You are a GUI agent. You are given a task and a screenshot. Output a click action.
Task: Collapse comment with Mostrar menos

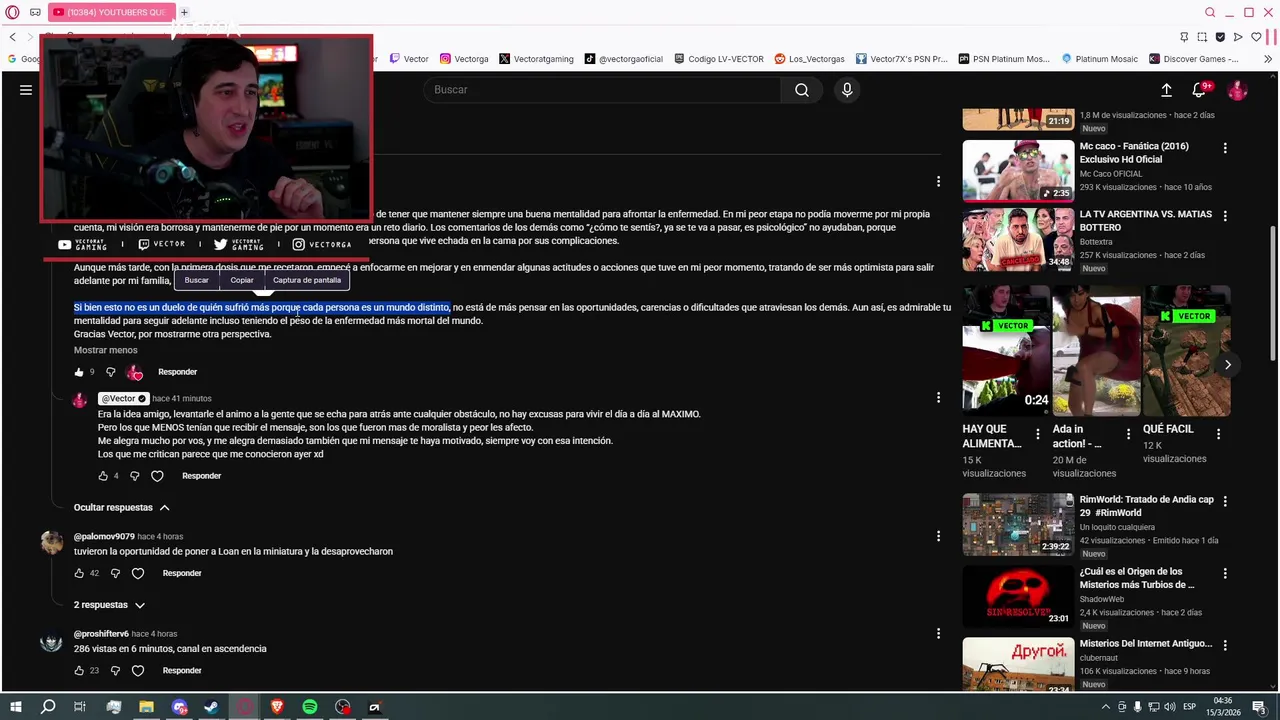coord(105,350)
